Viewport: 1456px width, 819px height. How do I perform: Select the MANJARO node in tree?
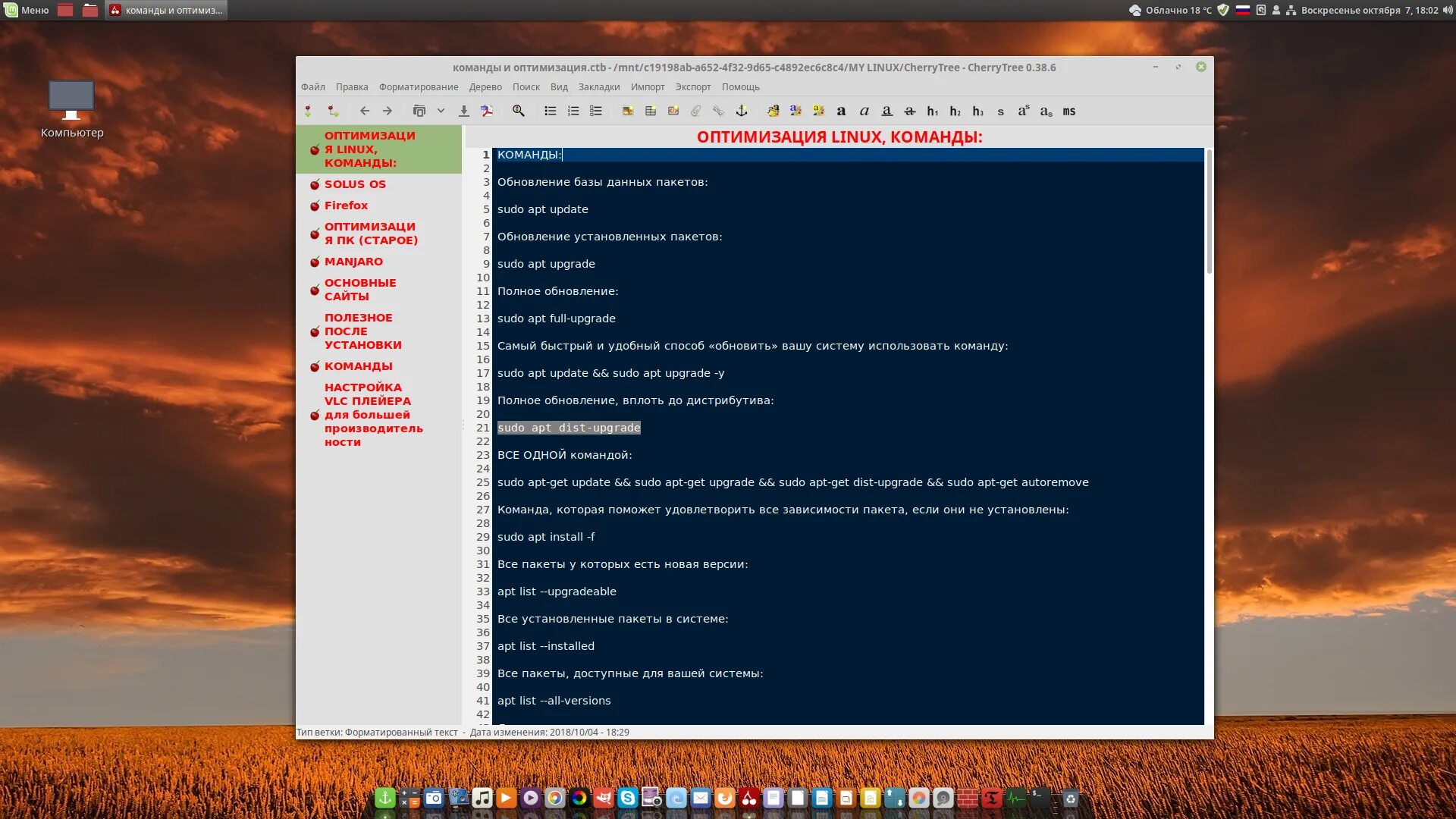point(353,262)
